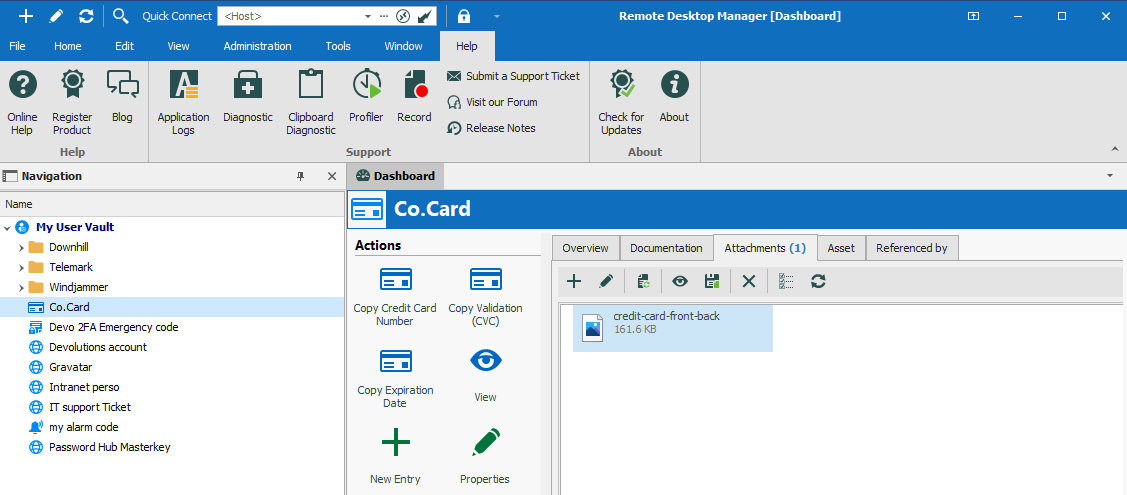Launch the Diagnostic tool

(x=248, y=98)
